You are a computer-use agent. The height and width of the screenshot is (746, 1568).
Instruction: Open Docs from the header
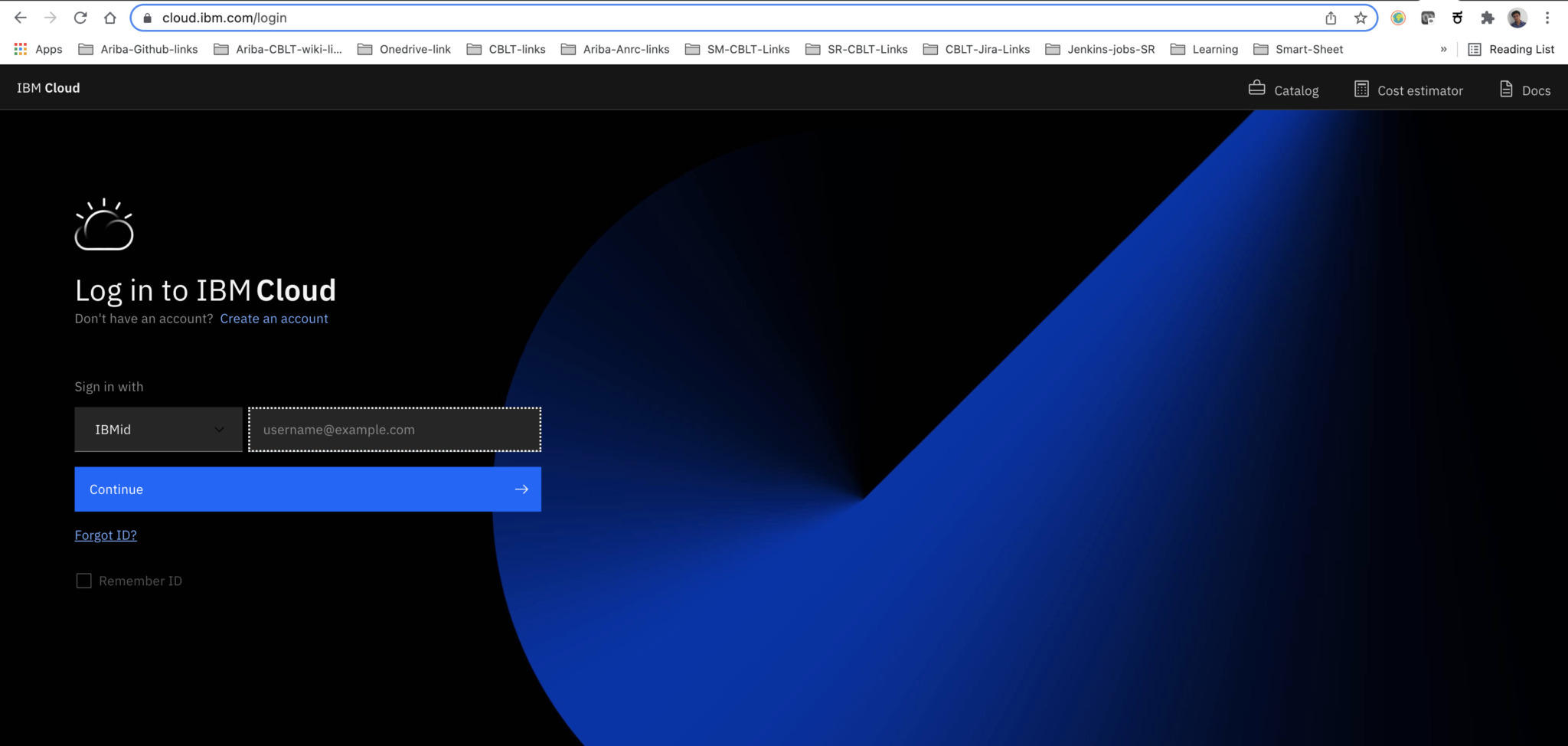pos(1525,90)
